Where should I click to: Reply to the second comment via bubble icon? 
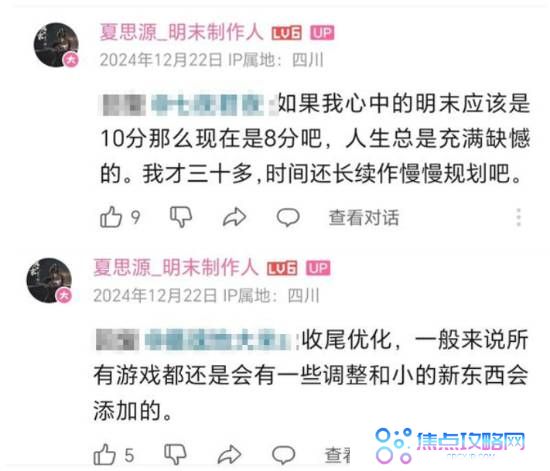click(283, 455)
